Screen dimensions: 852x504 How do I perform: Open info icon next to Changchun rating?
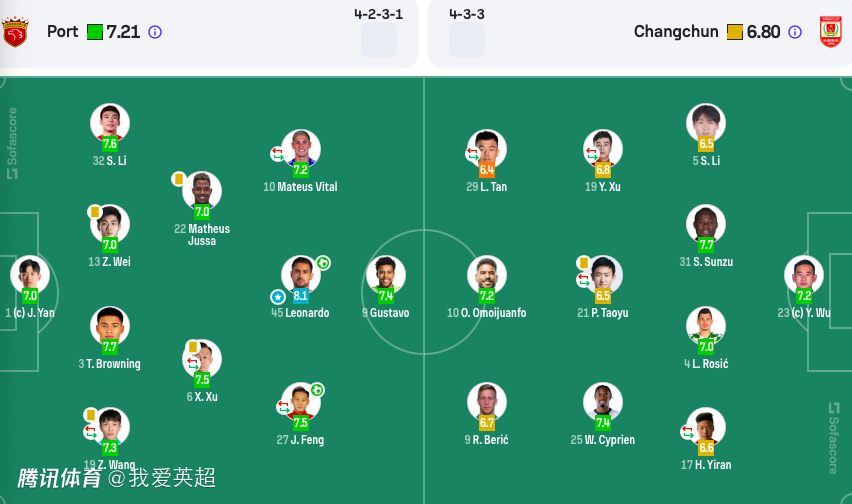tap(795, 32)
